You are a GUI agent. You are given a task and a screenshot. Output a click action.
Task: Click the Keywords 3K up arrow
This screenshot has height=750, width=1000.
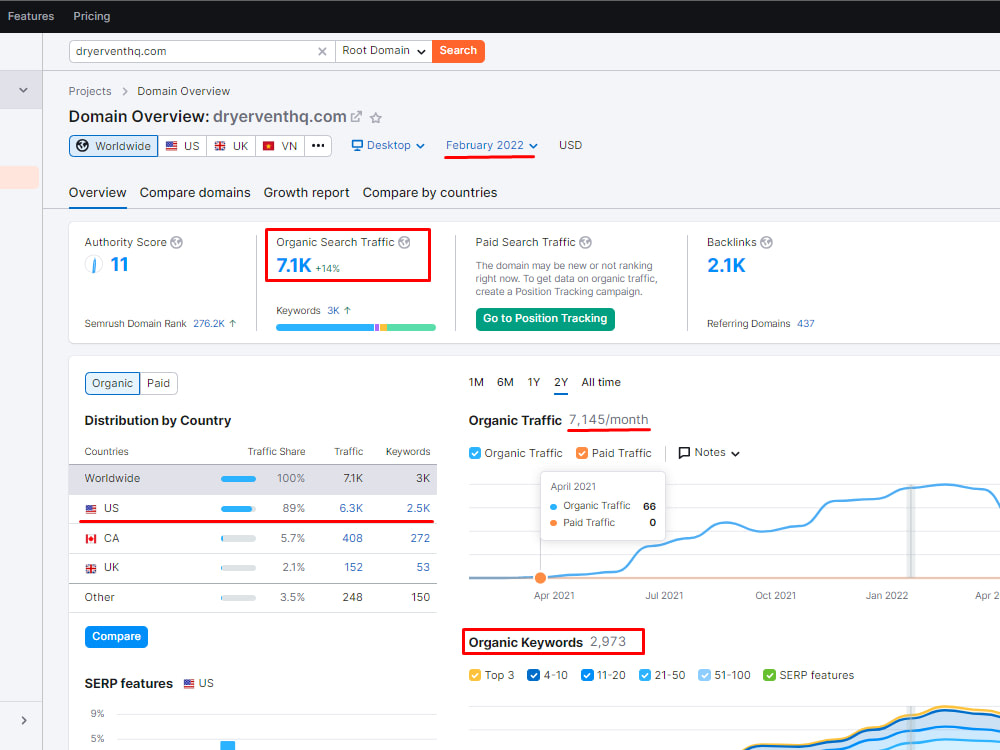348,311
